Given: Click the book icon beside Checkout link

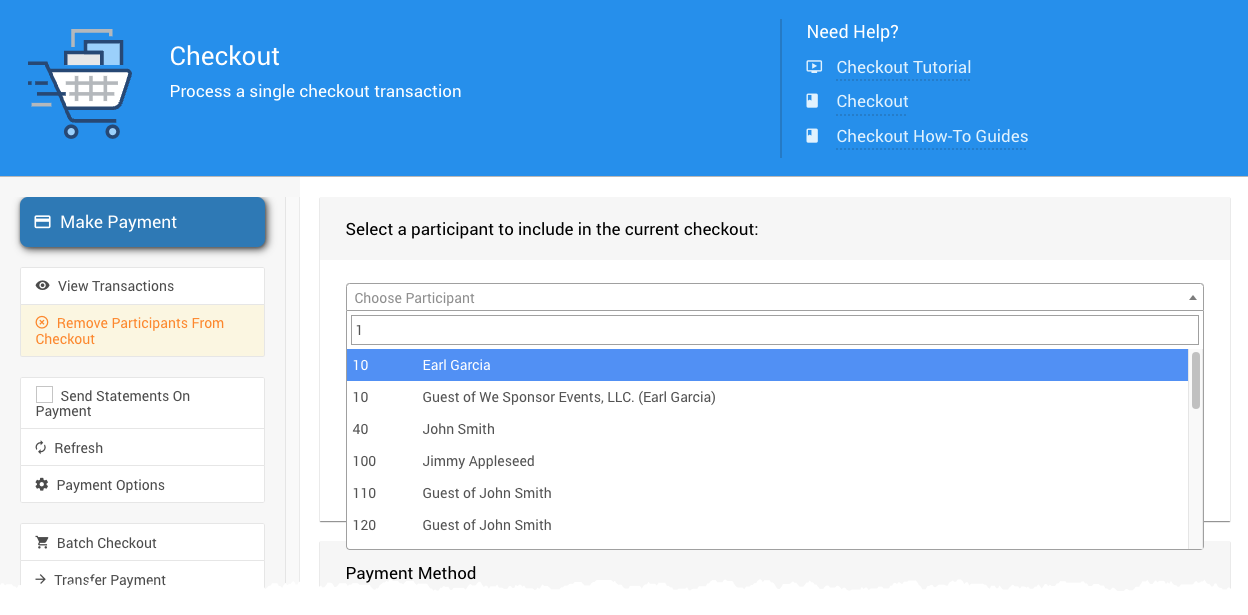Looking at the screenshot, I should pyautogui.click(x=813, y=101).
